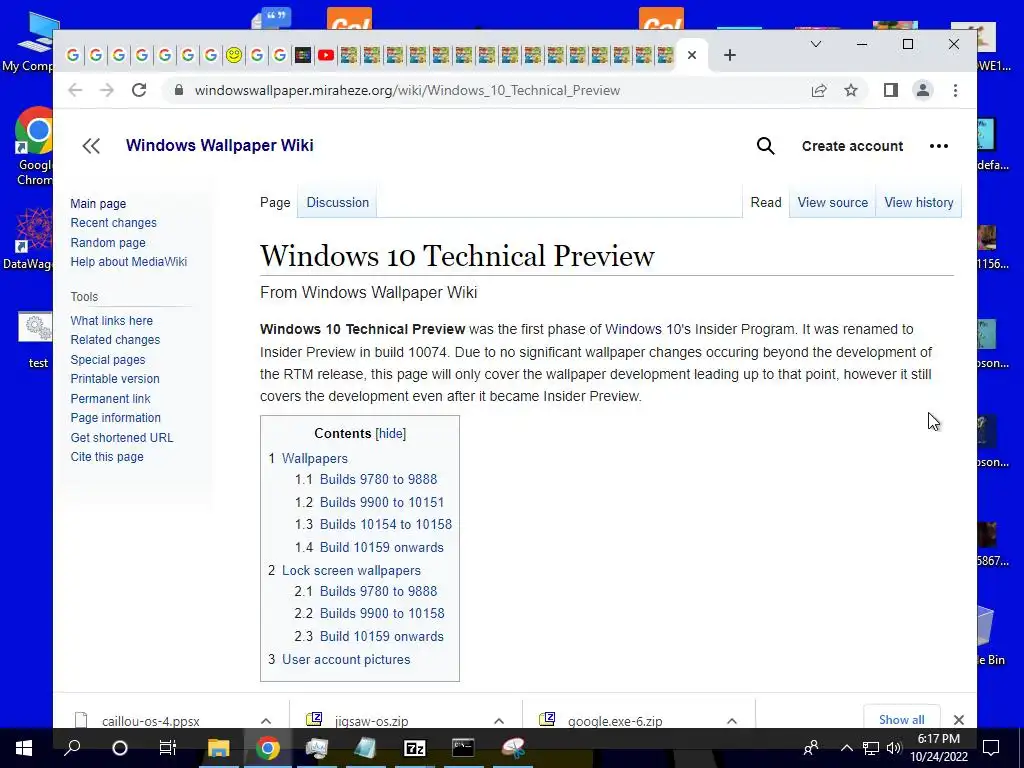Expand jigsaw-os.zip download options

(499, 721)
